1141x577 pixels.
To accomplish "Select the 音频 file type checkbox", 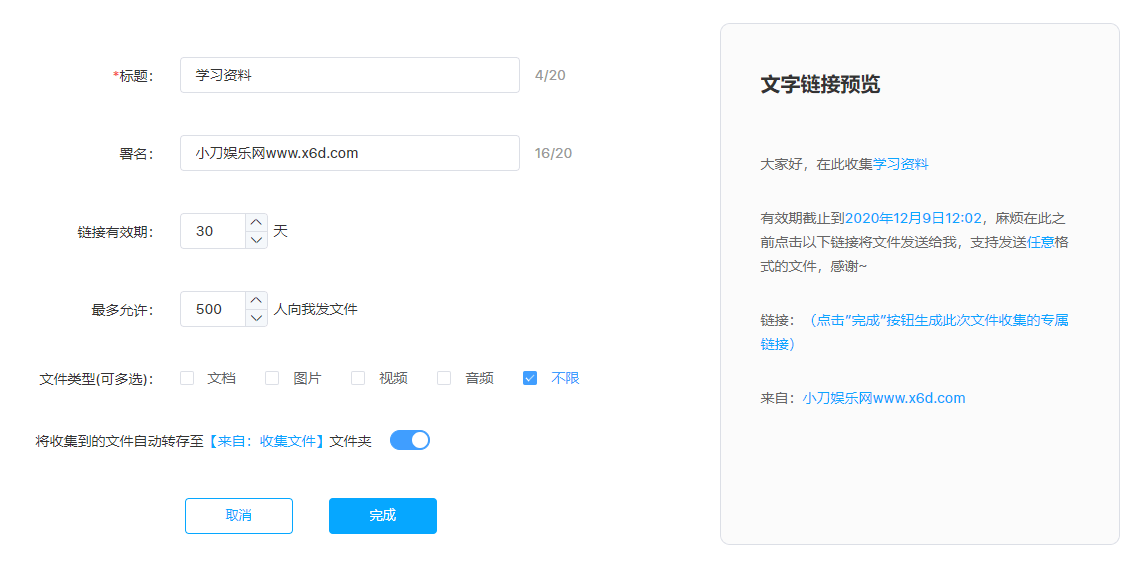I will tap(444, 378).
